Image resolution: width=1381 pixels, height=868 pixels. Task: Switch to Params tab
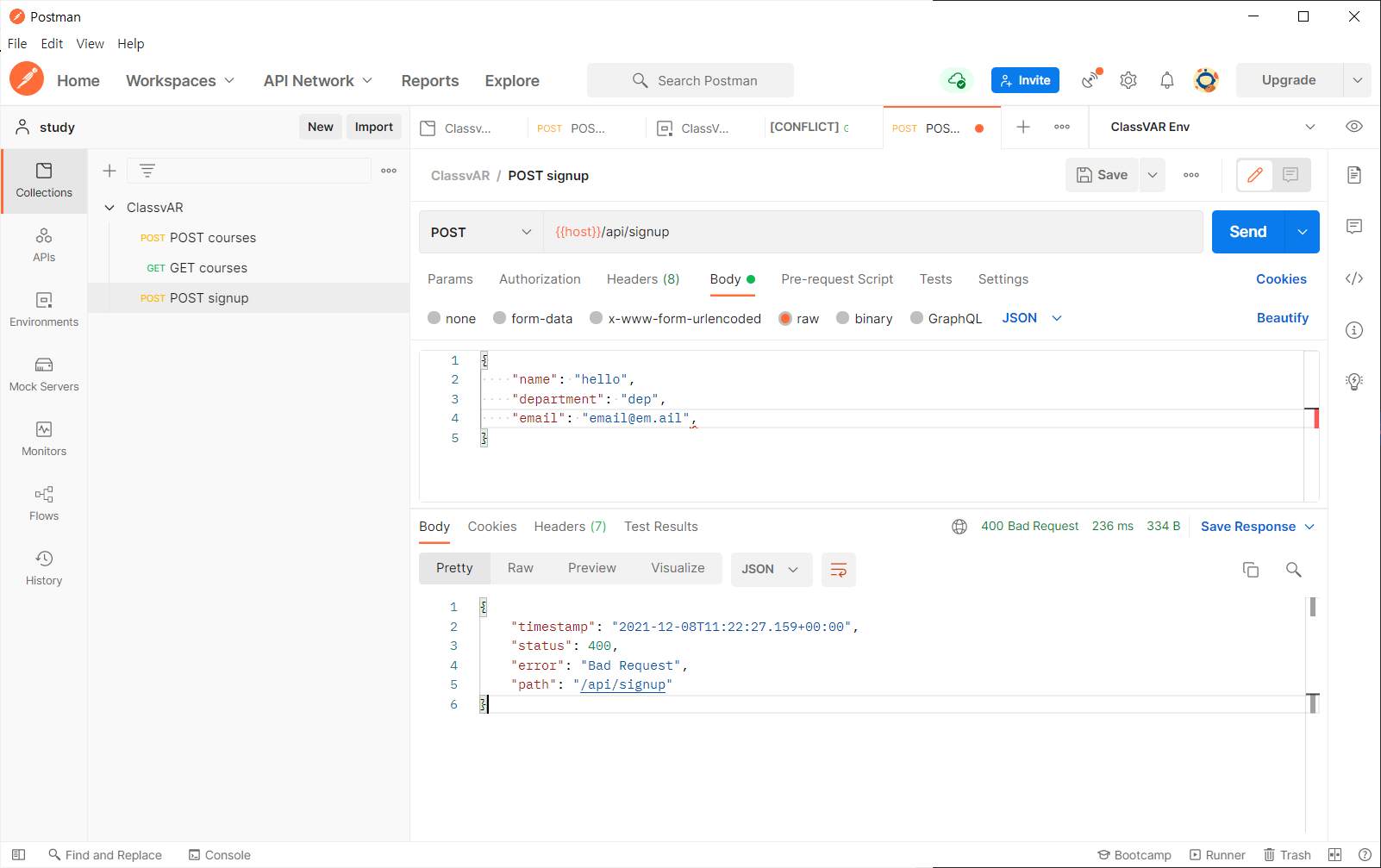click(450, 279)
